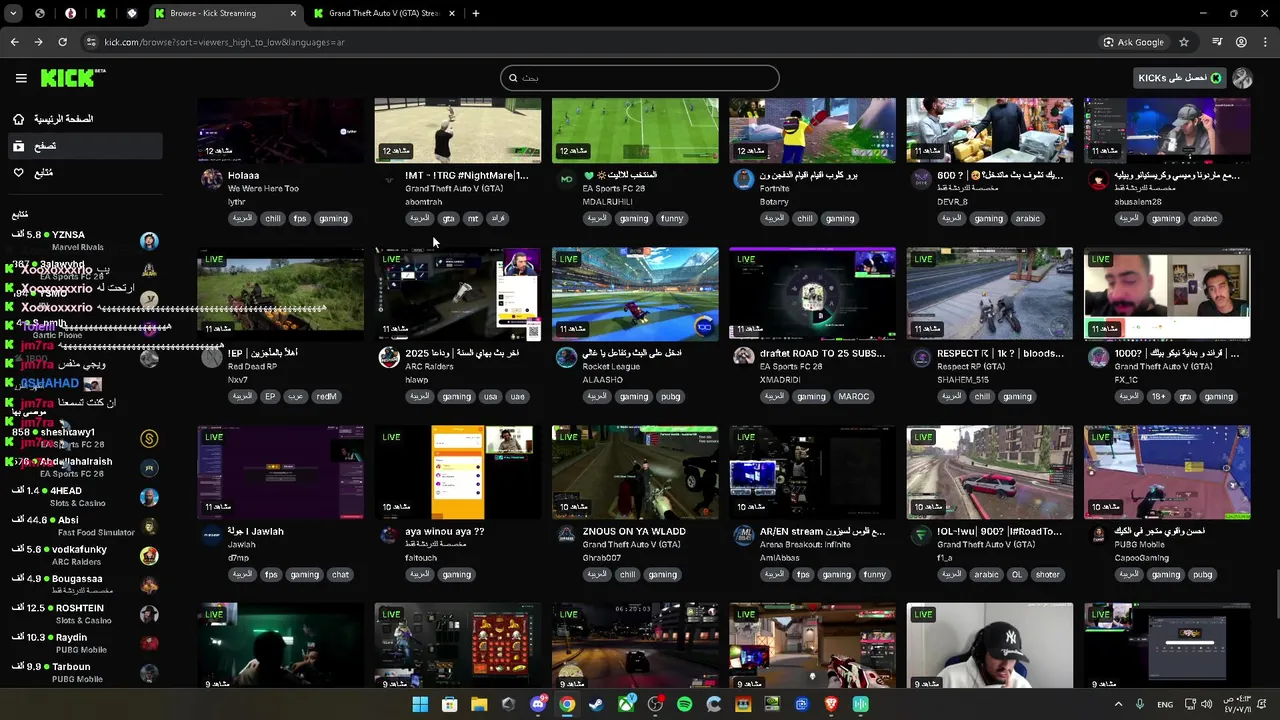The height and width of the screenshot is (720, 1280).
Task: Open the Chrome profile icon
Action: (x=1241, y=42)
